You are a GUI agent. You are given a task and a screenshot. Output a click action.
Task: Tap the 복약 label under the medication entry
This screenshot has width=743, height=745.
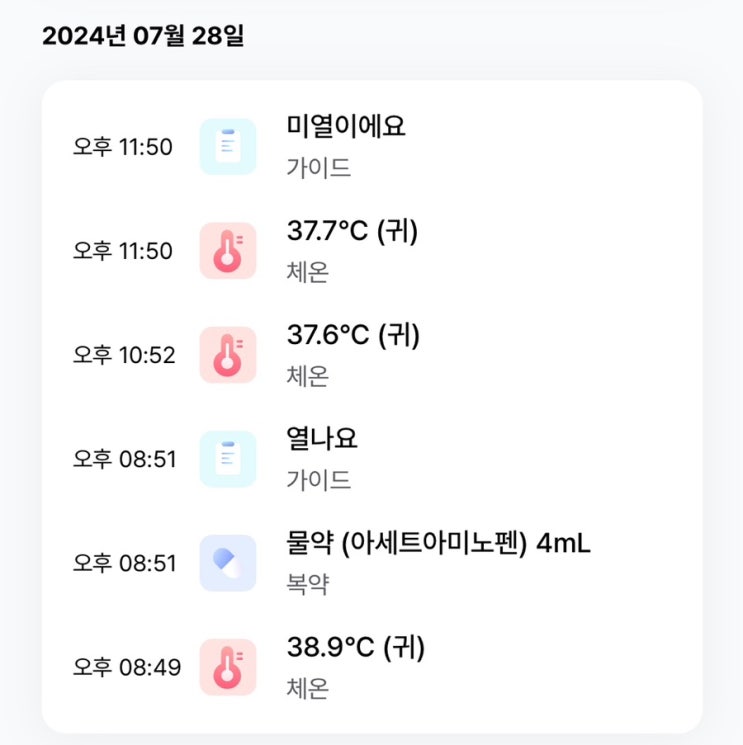pos(307,584)
